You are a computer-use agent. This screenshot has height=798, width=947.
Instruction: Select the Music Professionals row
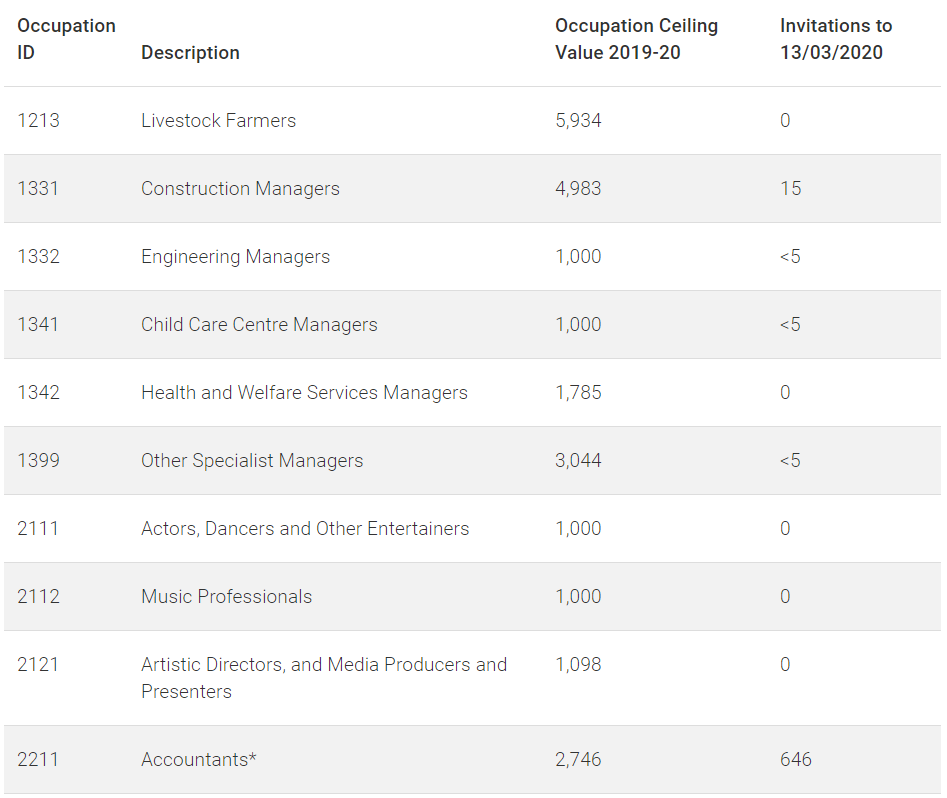472,596
